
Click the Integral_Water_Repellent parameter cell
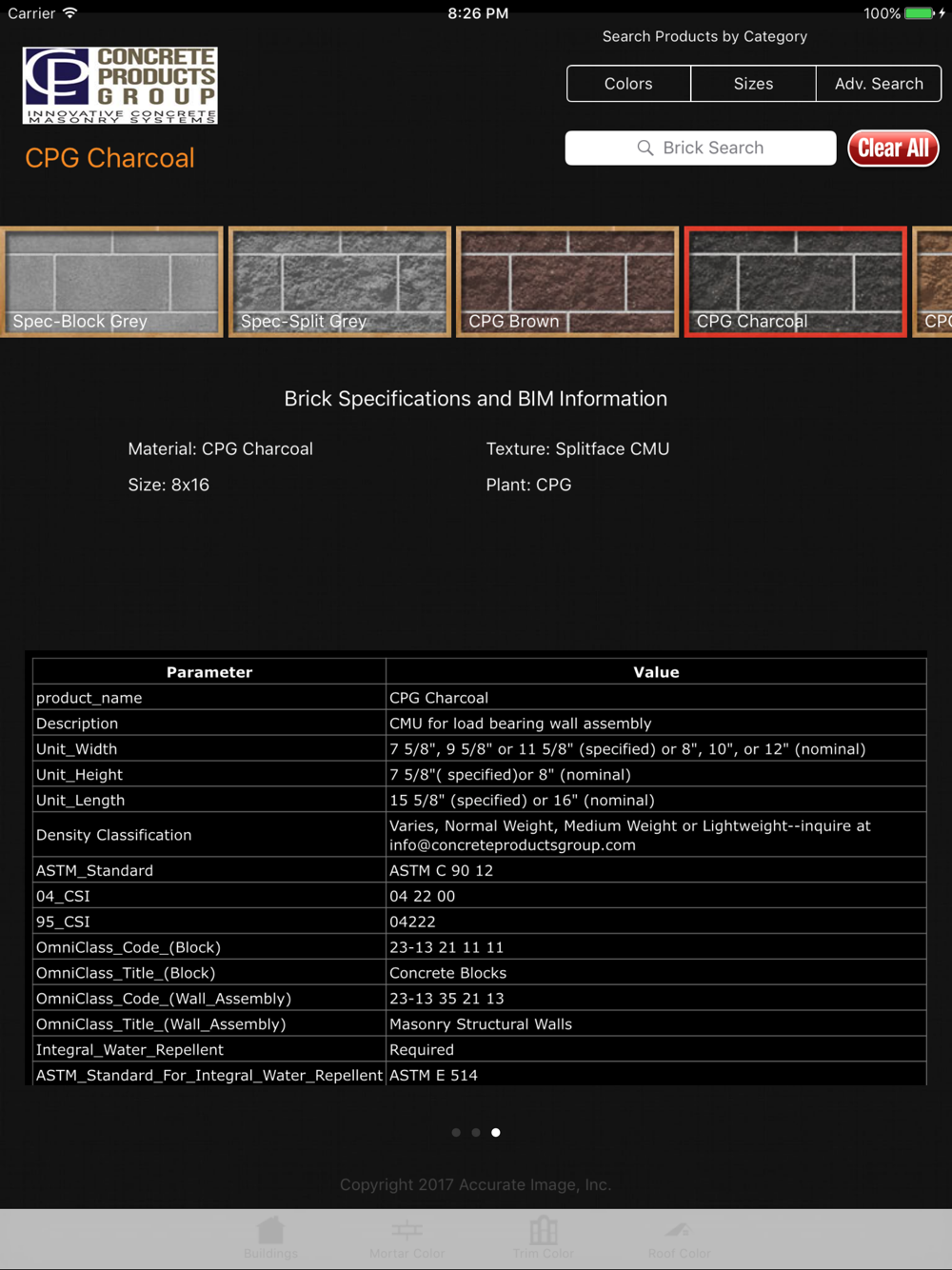209,1050
